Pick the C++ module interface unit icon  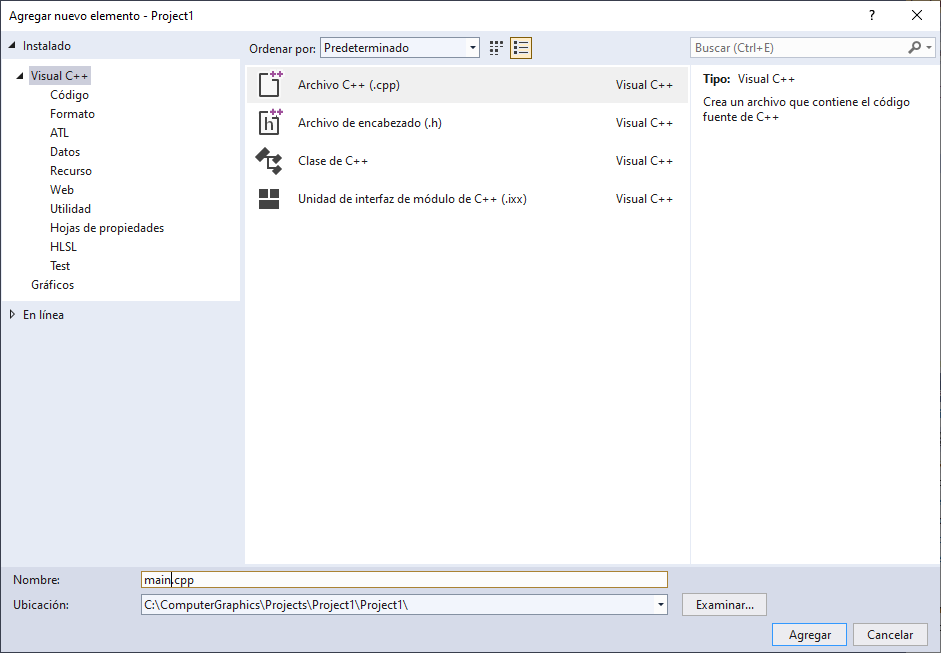click(x=269, y=199)
